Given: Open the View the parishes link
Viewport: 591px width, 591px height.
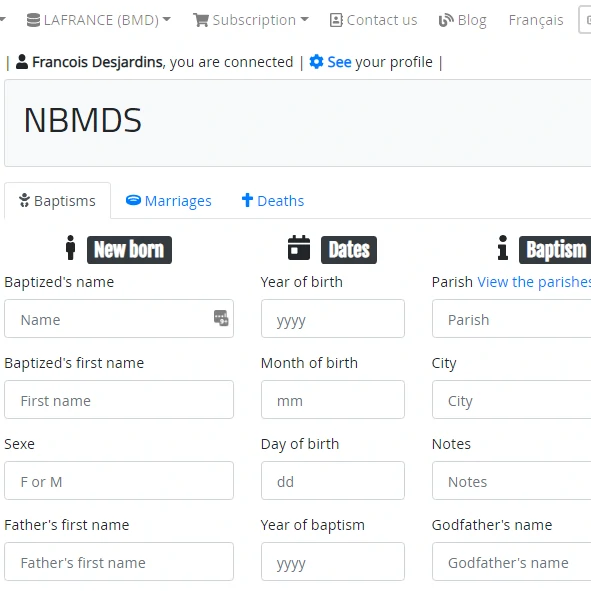Looking at the screenshot, I should click(x=534, y=282).
